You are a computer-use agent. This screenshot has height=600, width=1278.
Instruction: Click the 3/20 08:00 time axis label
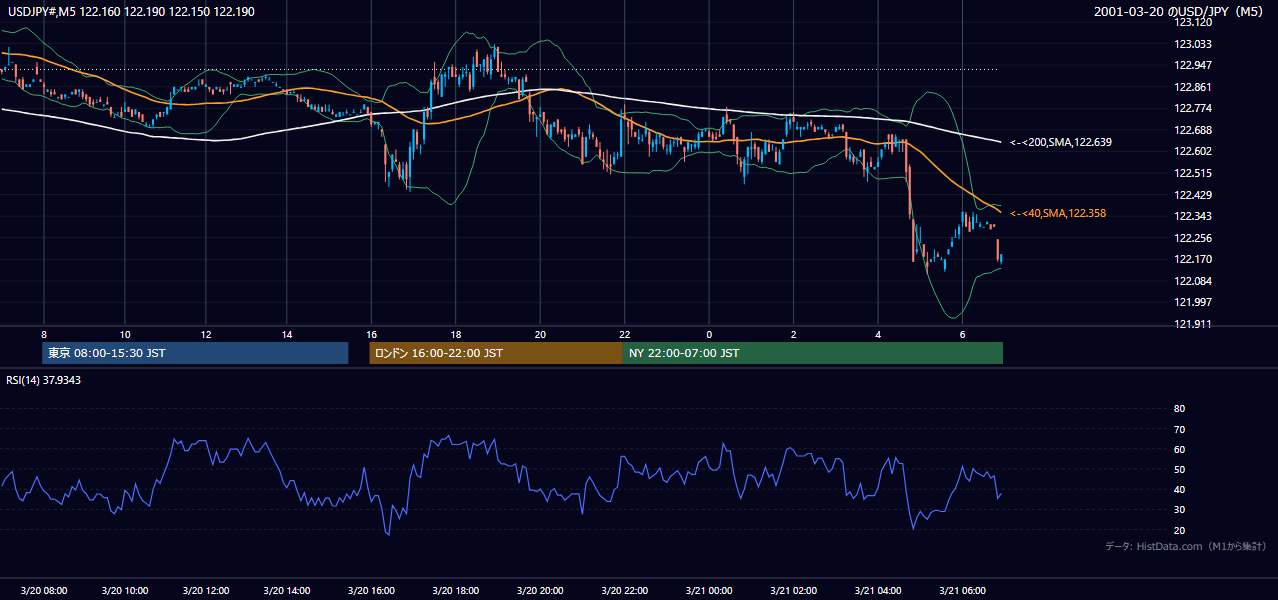[43, 590]
